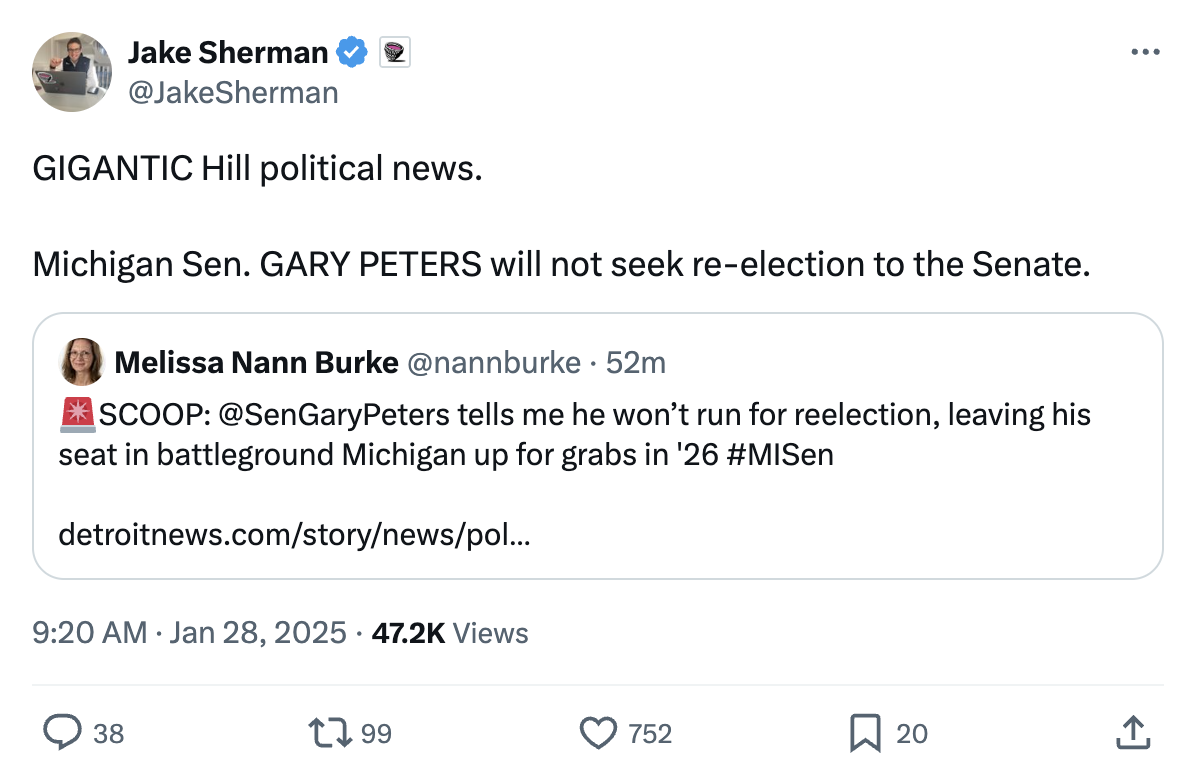Open the detroitnews.com story link
The image size is (1196, 778).
point(294,535)
